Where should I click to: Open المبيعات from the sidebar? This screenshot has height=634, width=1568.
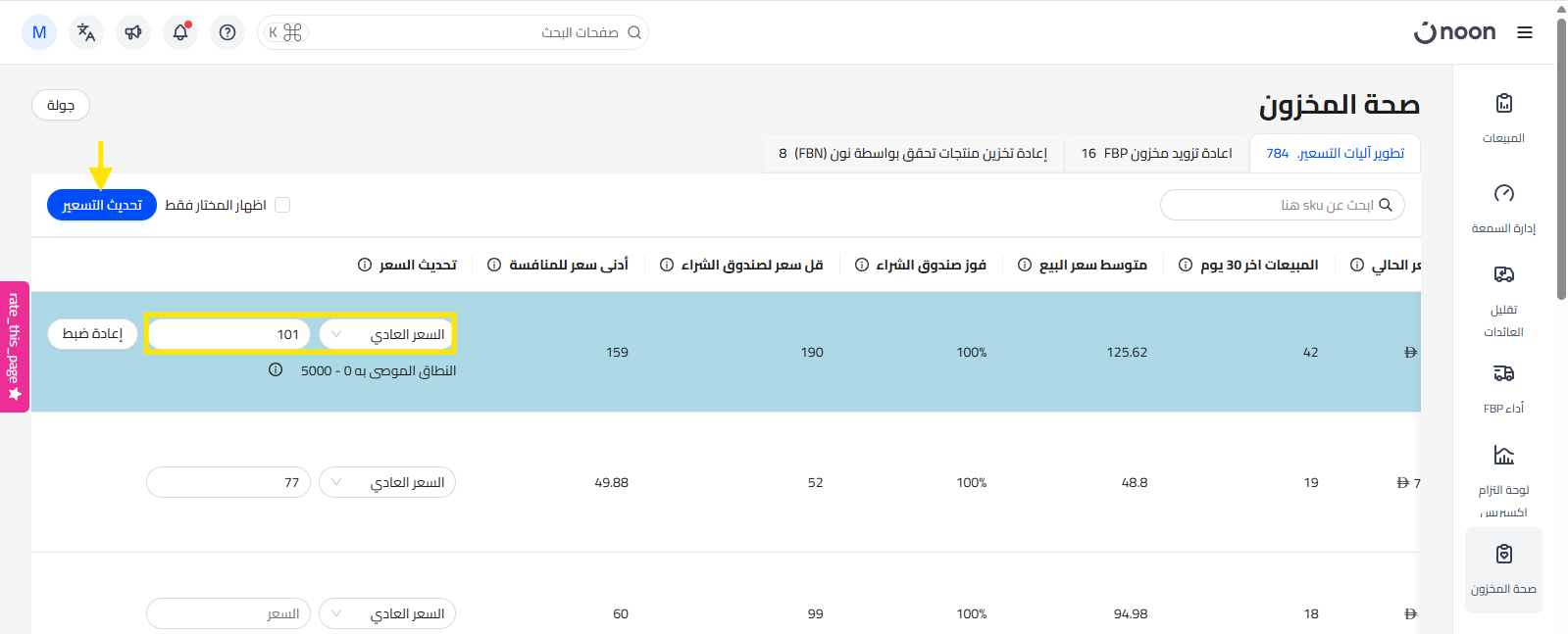pyautogui.click(x=1503, y=116)
